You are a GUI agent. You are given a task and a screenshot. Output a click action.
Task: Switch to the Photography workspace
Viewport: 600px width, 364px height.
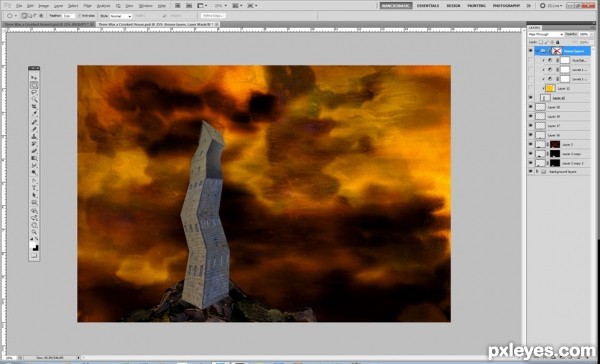pos(506,6)
